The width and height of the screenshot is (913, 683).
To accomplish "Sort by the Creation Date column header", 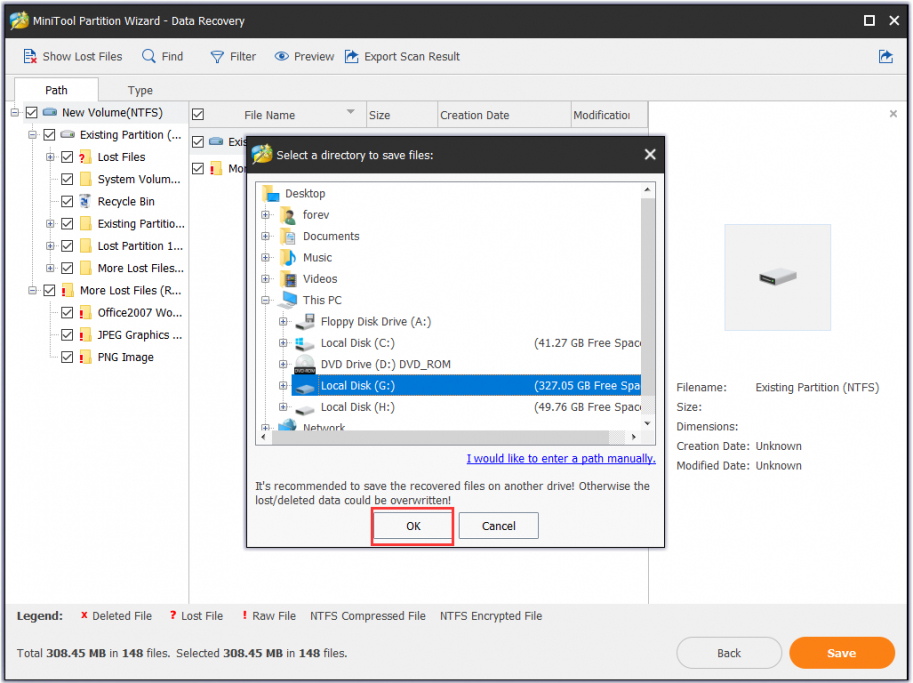I will [504, 115].
